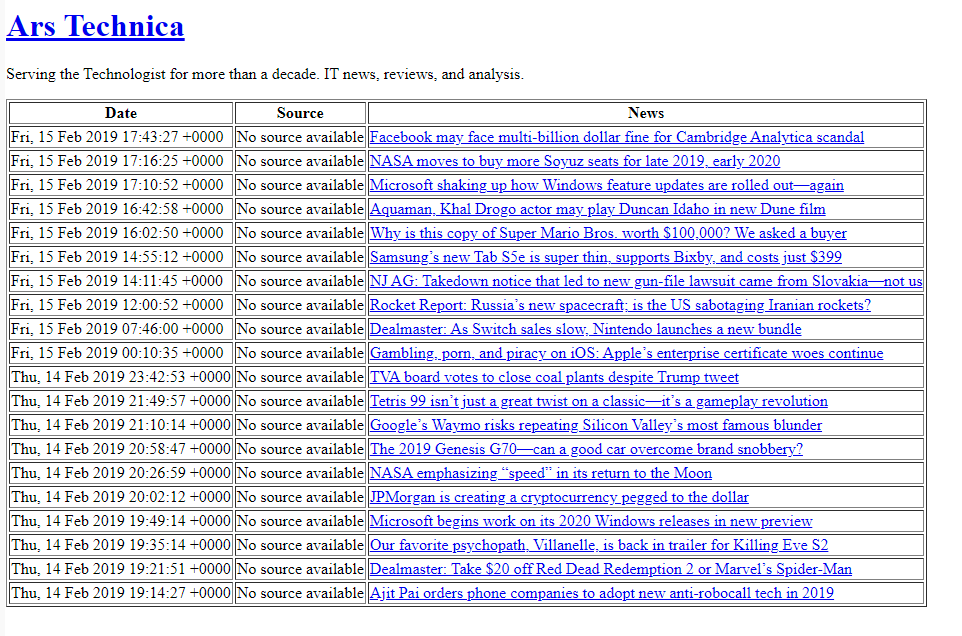962x636 pixels.
Task: Open Apple enterprise certificate woes article
Action: (626, 353)
